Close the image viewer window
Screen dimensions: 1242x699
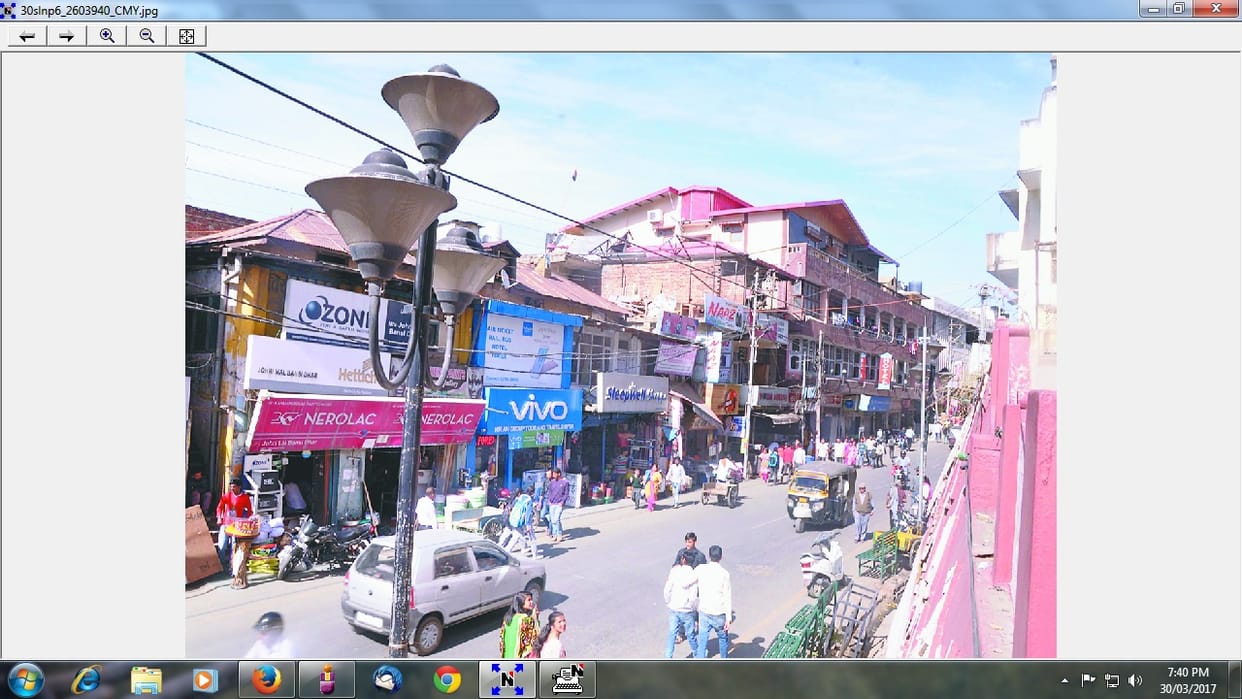coord(1216,8)
